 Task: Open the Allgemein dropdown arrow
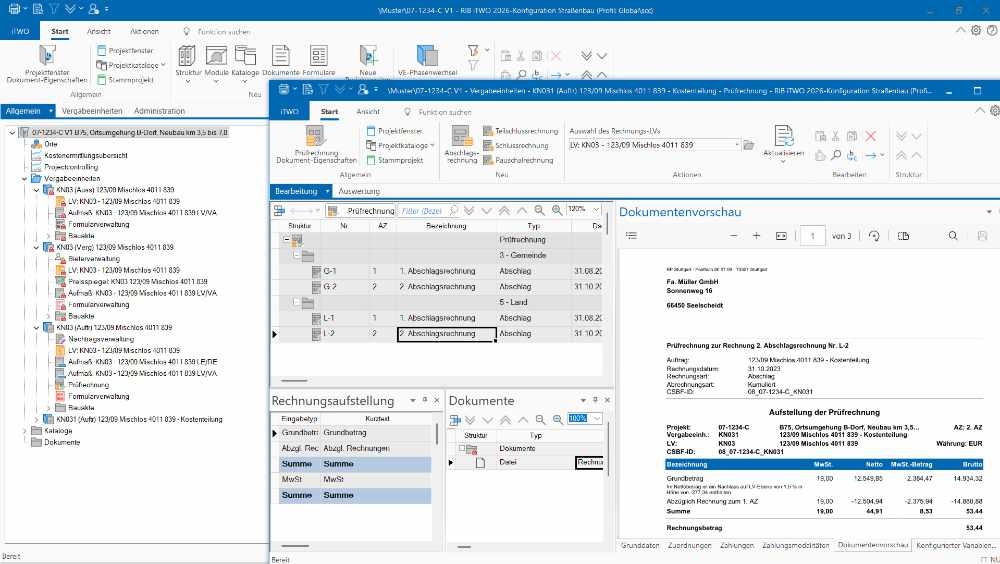pyautogui.click(x=50, y=111)
